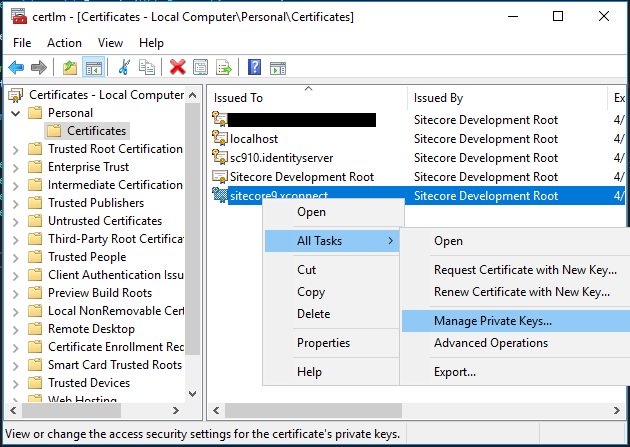Click the Copy toolbar icon
The width and height of the screenshot is (630, 447).
pos(147,67)
